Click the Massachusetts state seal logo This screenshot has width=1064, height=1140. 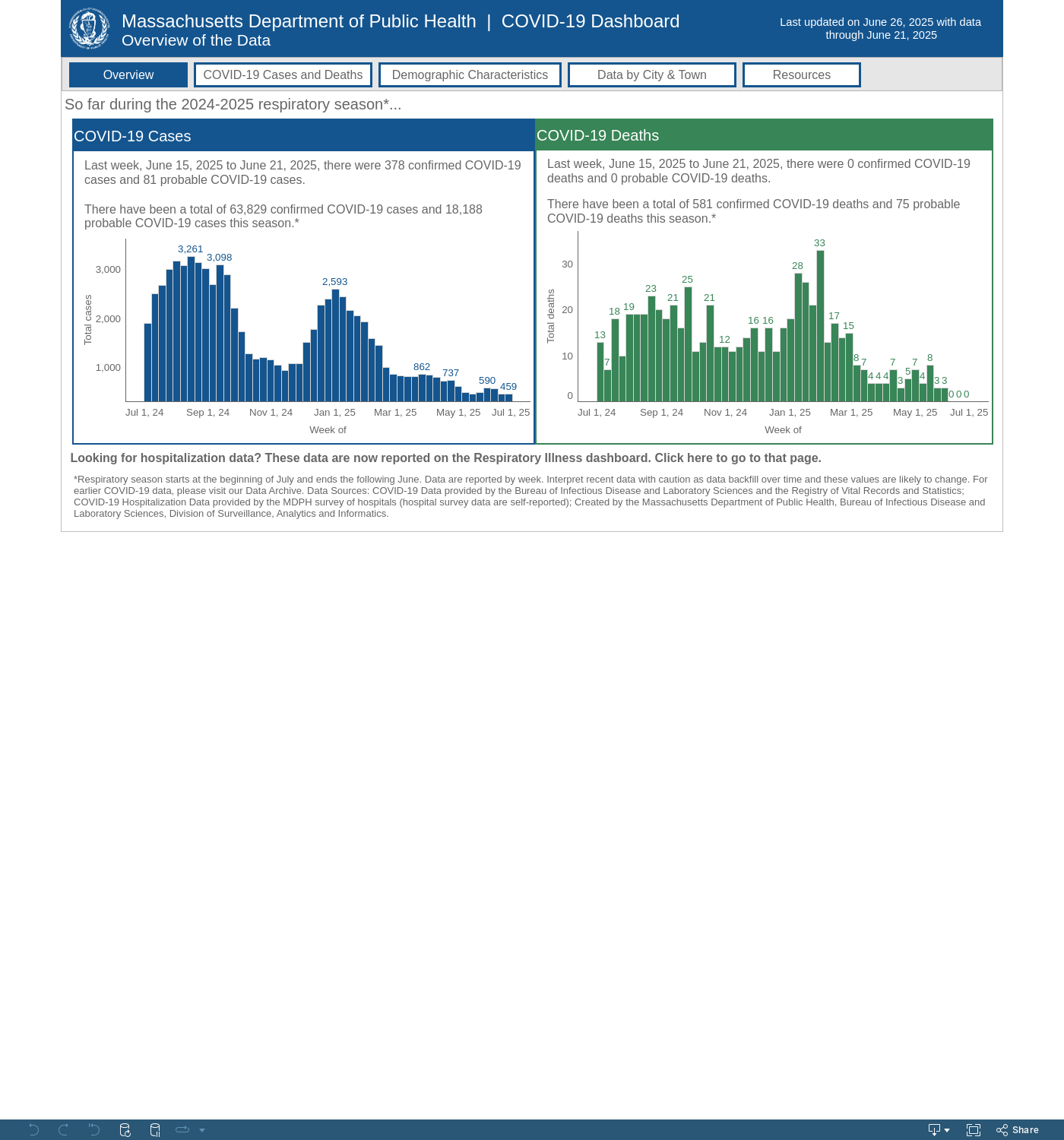[89, 28]
